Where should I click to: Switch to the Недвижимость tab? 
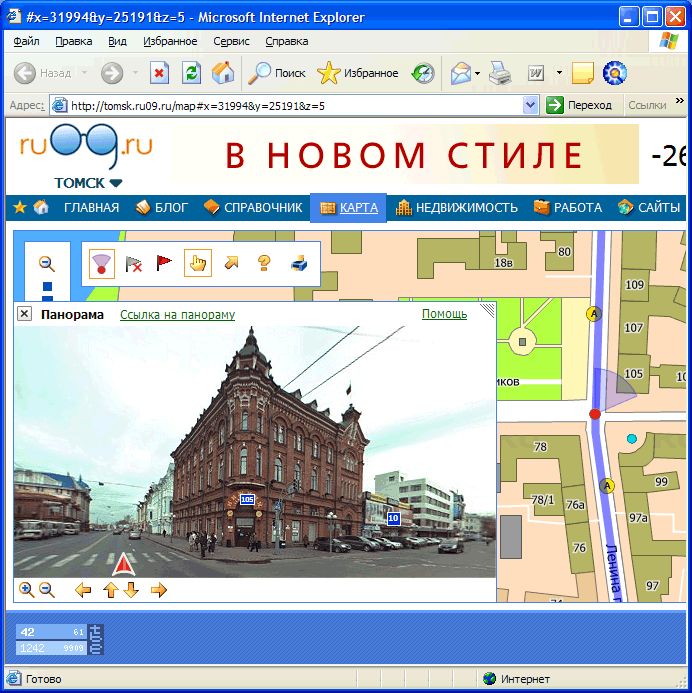point(457,208)
